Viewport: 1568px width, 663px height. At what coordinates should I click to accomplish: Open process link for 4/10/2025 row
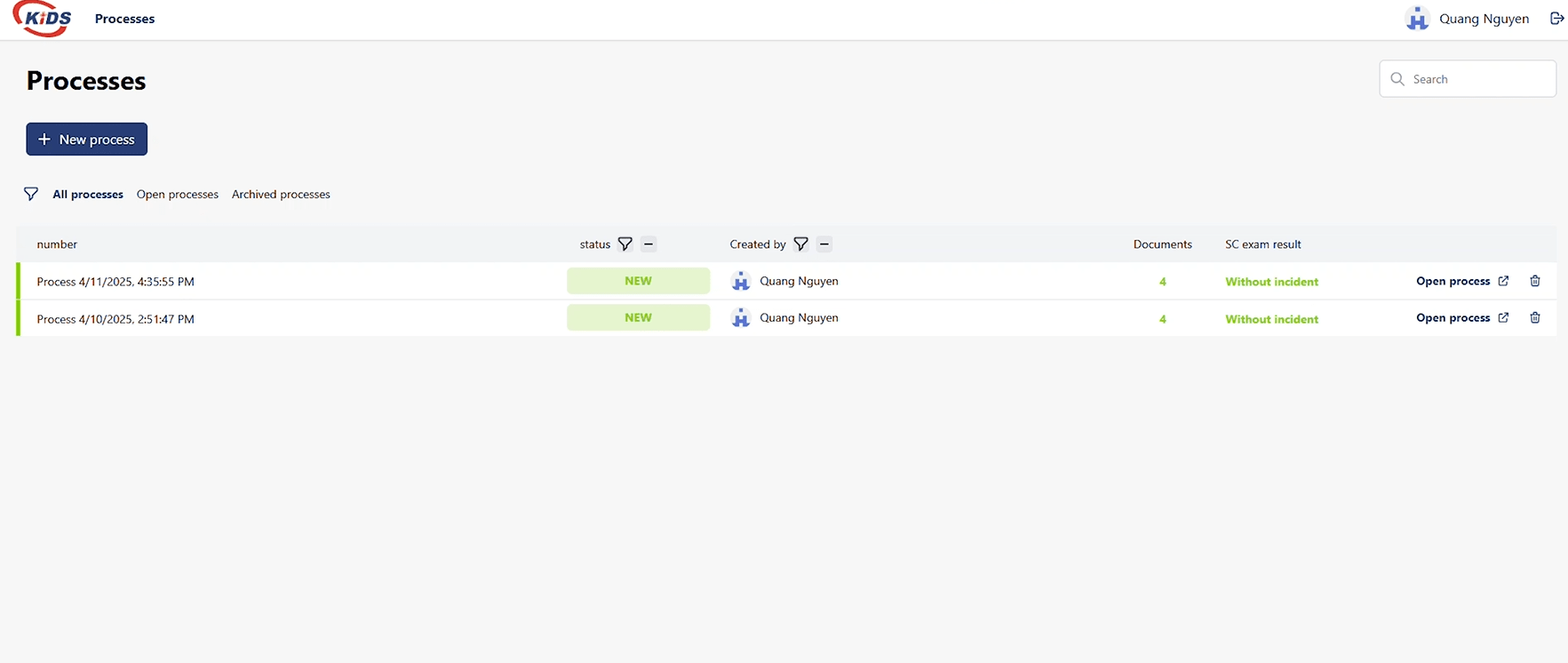click(x=1453, y=318)
